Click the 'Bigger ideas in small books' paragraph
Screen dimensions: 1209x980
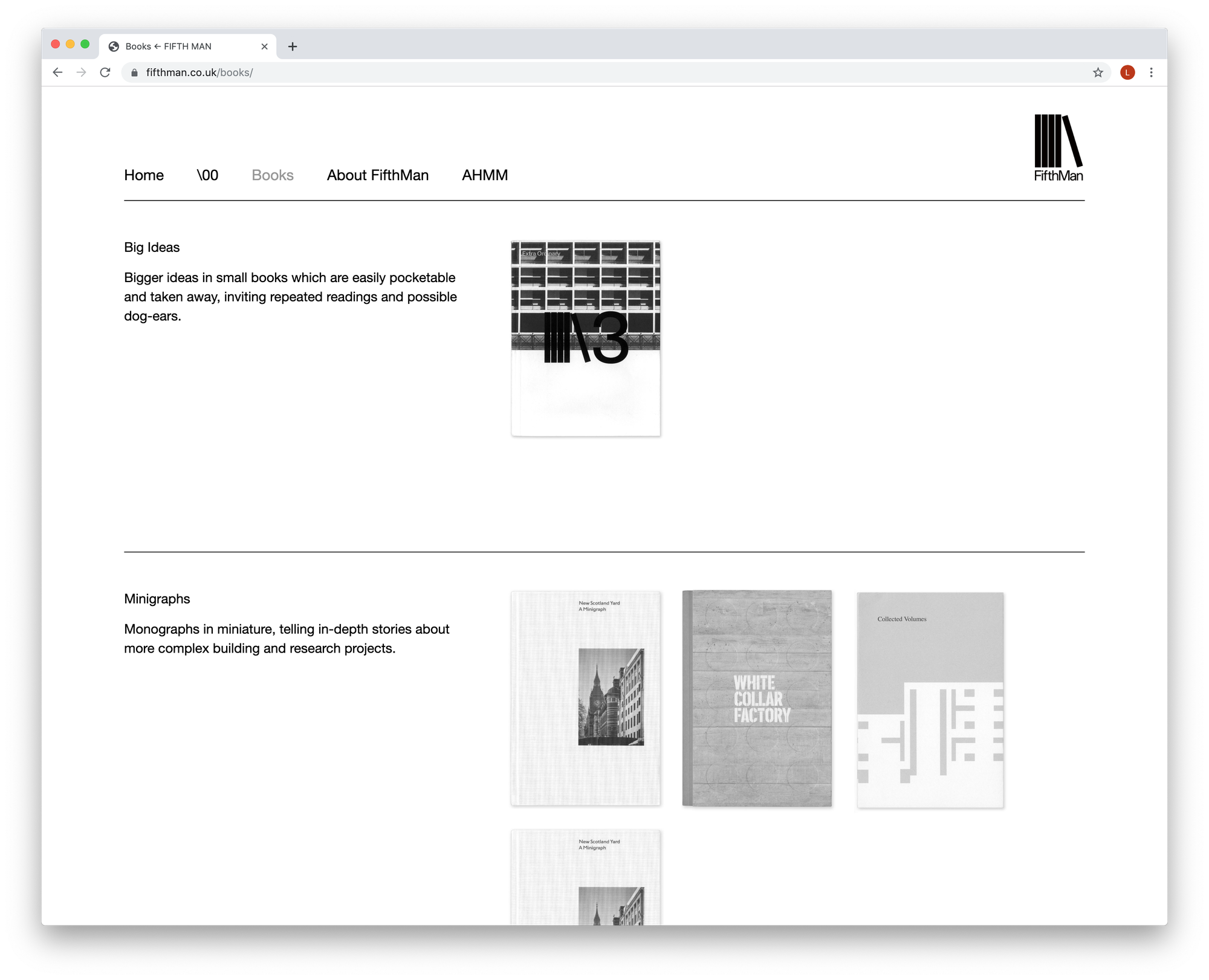click(x=291, y=297)
